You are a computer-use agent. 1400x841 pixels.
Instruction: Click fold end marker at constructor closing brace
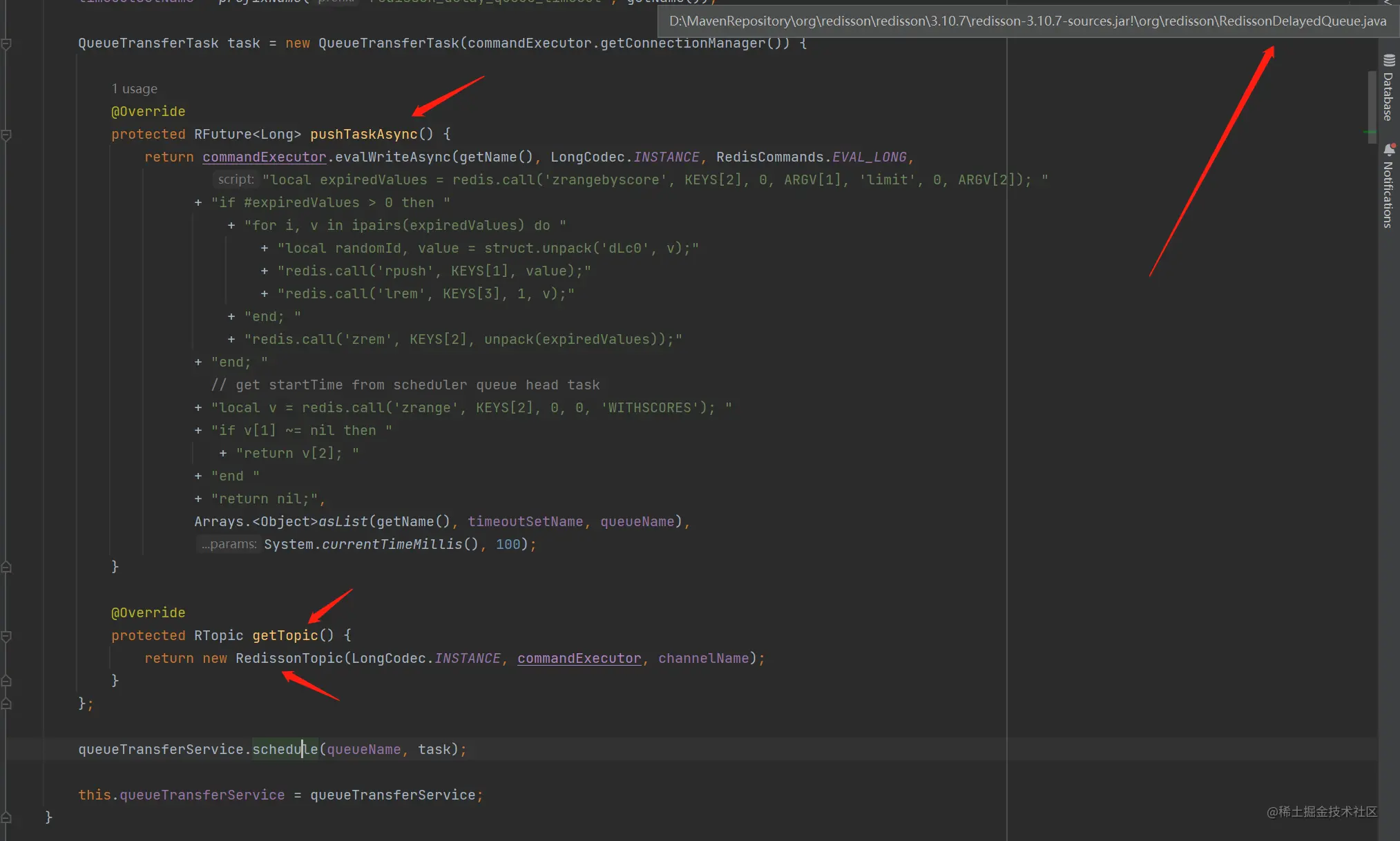tap(6, 818)
